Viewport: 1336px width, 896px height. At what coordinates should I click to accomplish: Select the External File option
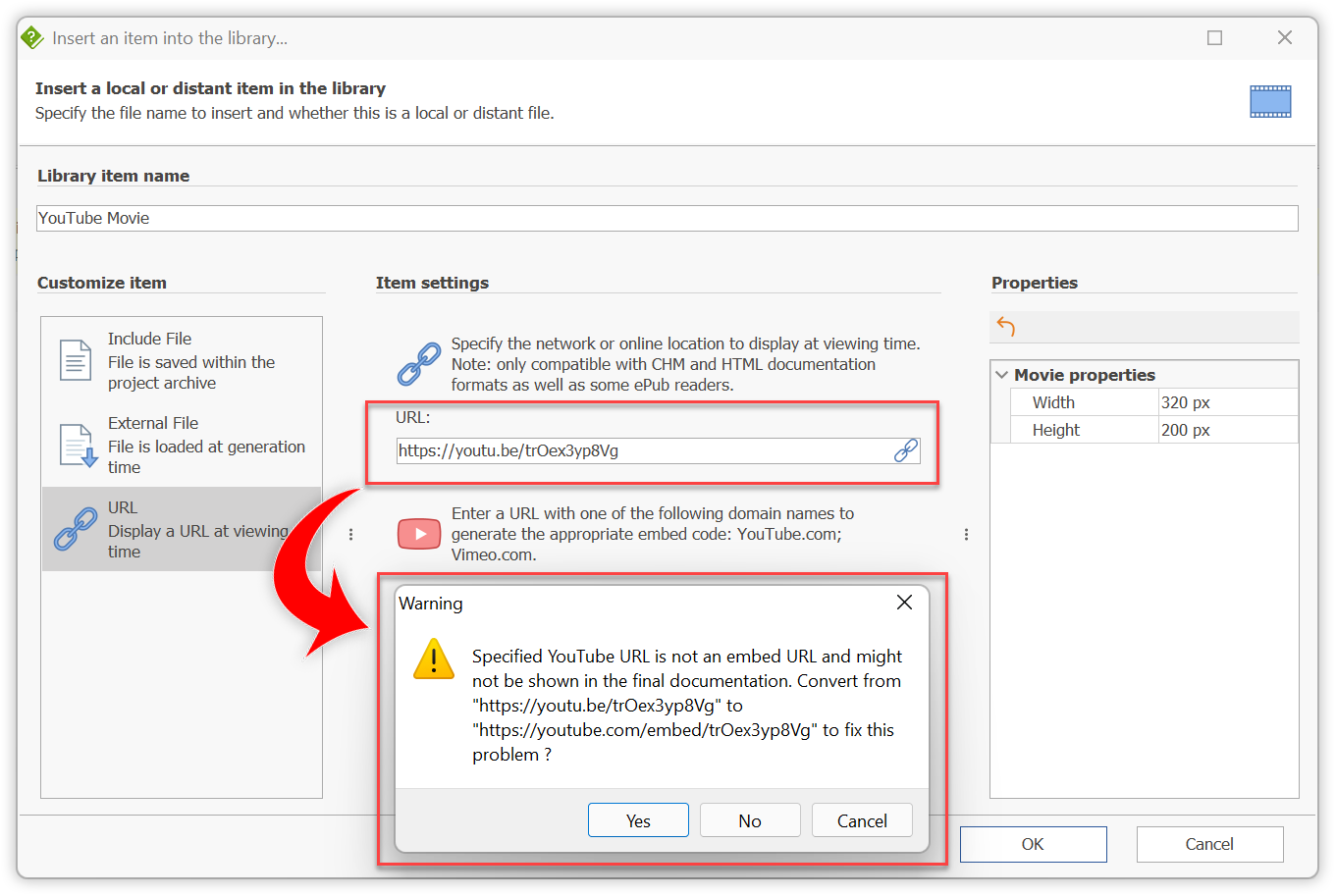point(182,445)
